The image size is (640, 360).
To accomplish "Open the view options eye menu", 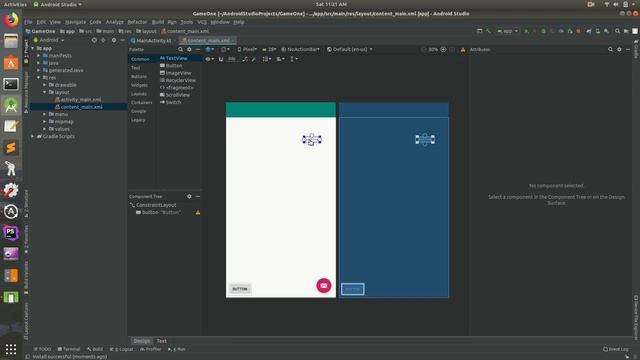I will pos(209,59).
